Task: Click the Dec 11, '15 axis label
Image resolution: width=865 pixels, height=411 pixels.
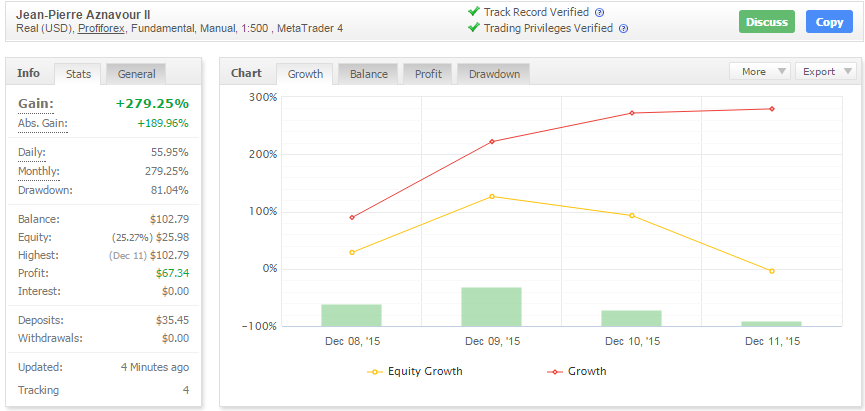Action: pos(772,341)
